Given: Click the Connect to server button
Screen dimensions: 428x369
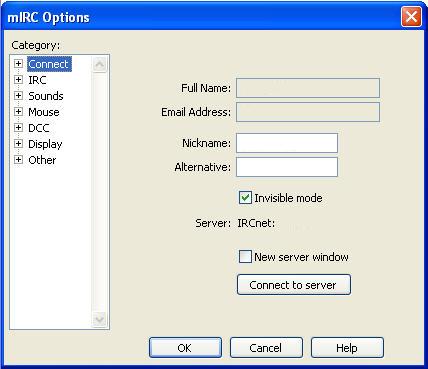Looking at the screenshot, I should [294, 285].
